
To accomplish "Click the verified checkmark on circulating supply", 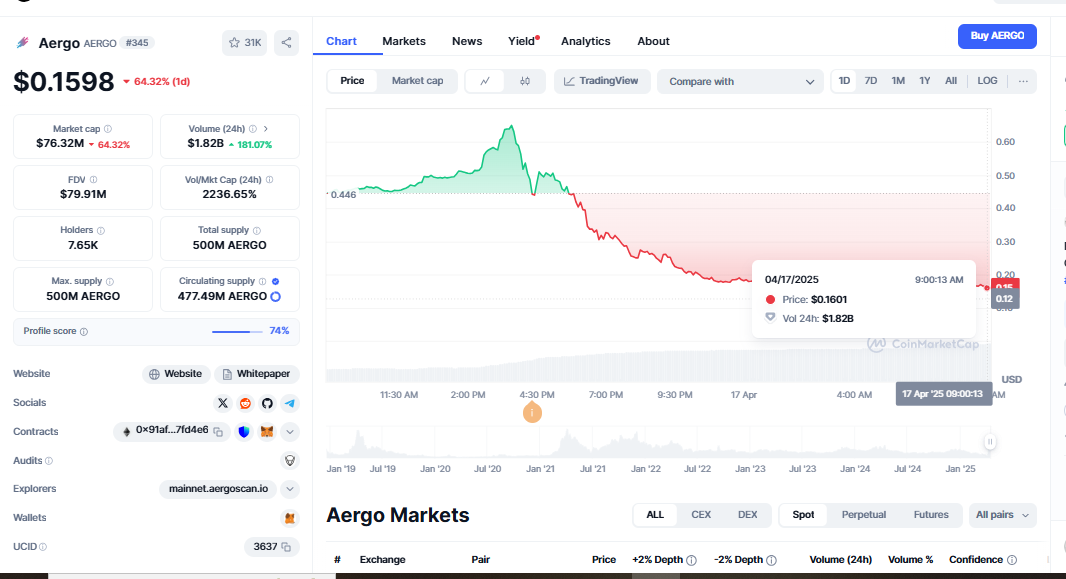I will (x=275, y=281).
